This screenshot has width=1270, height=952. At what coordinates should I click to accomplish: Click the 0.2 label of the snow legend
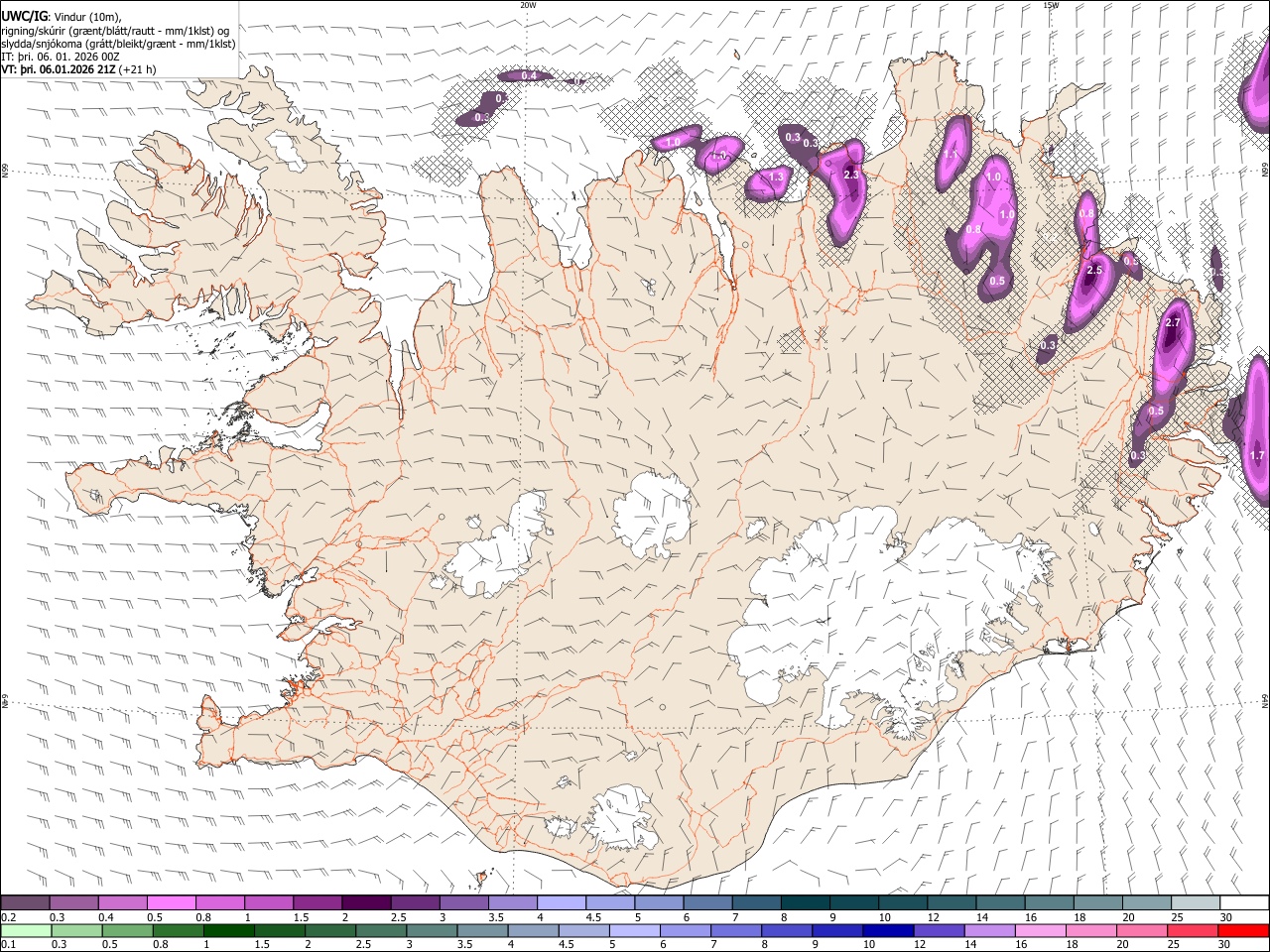pyautogui.click(x=8, y=917)
